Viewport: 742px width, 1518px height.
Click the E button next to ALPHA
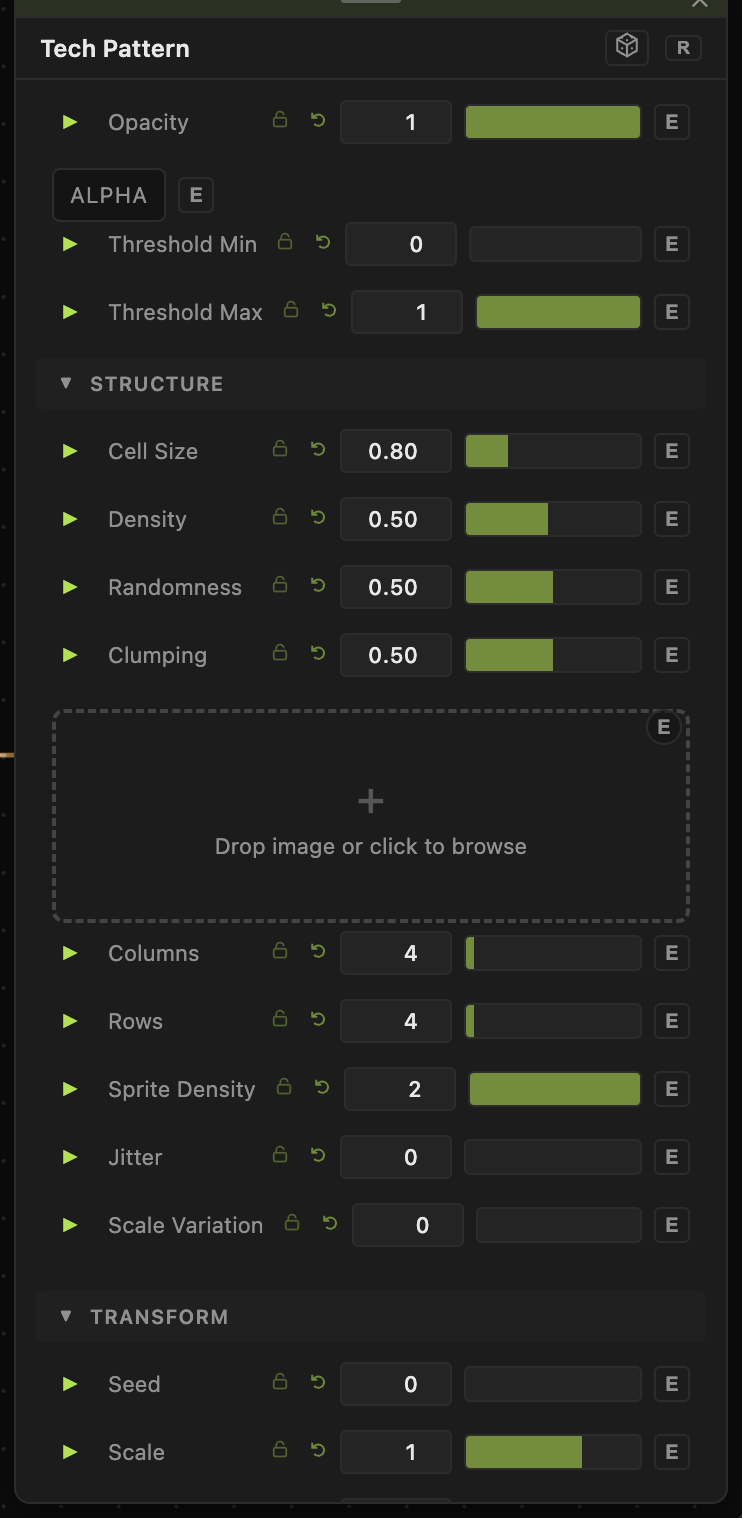(x=196, y=195)
